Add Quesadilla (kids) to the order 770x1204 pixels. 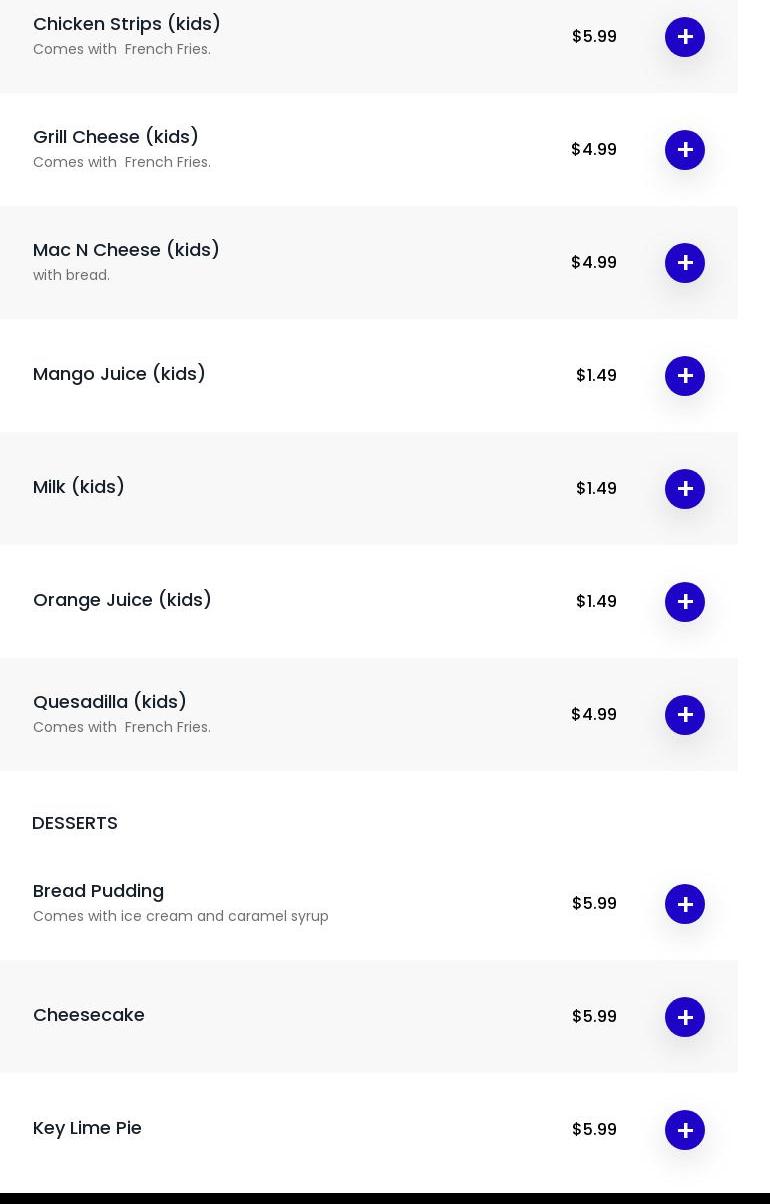(x=685, y=715)
